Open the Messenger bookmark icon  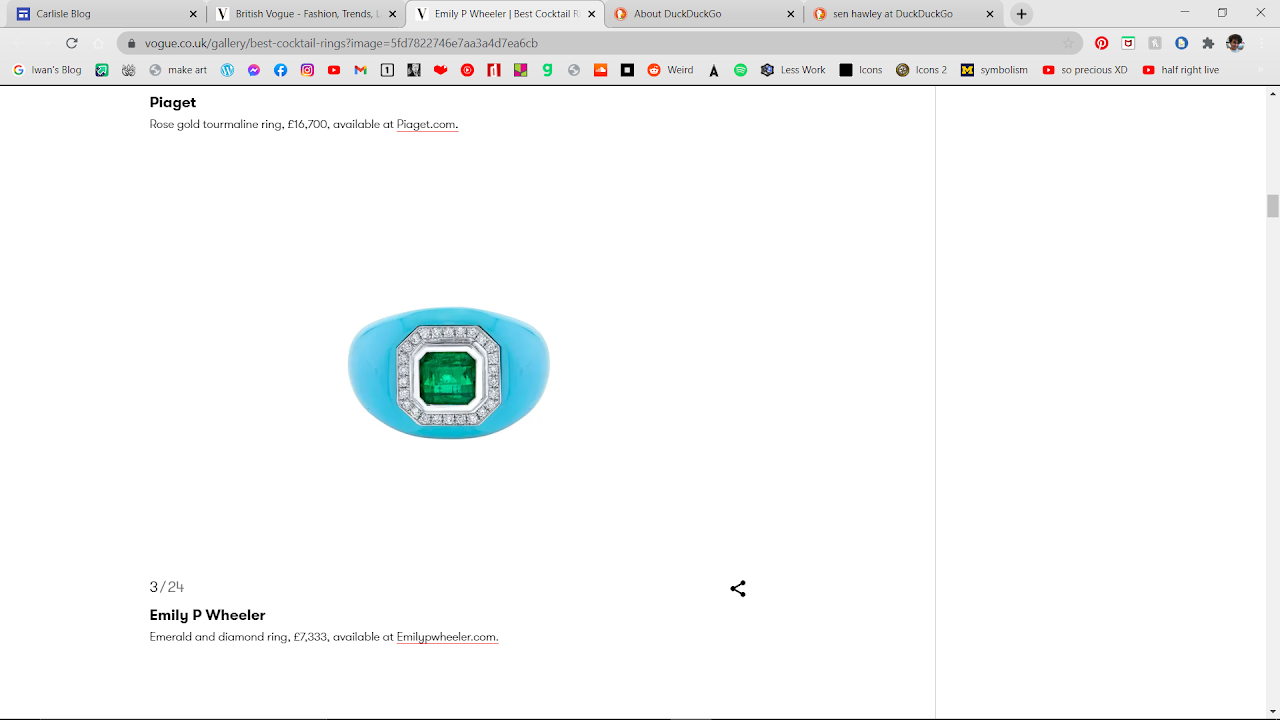[254, 70]
